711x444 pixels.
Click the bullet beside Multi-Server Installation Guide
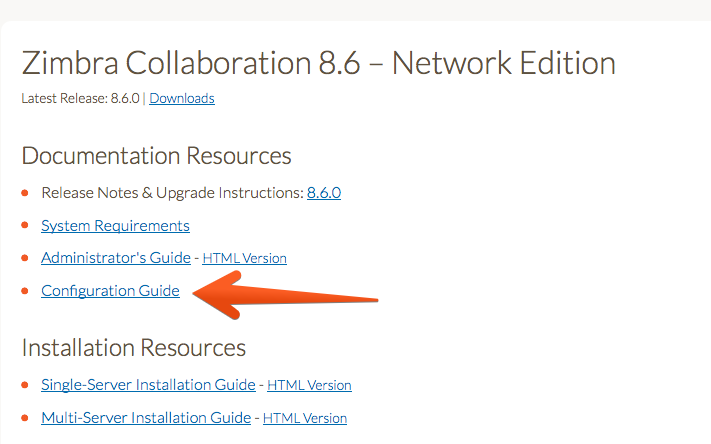tap(25, 418)
